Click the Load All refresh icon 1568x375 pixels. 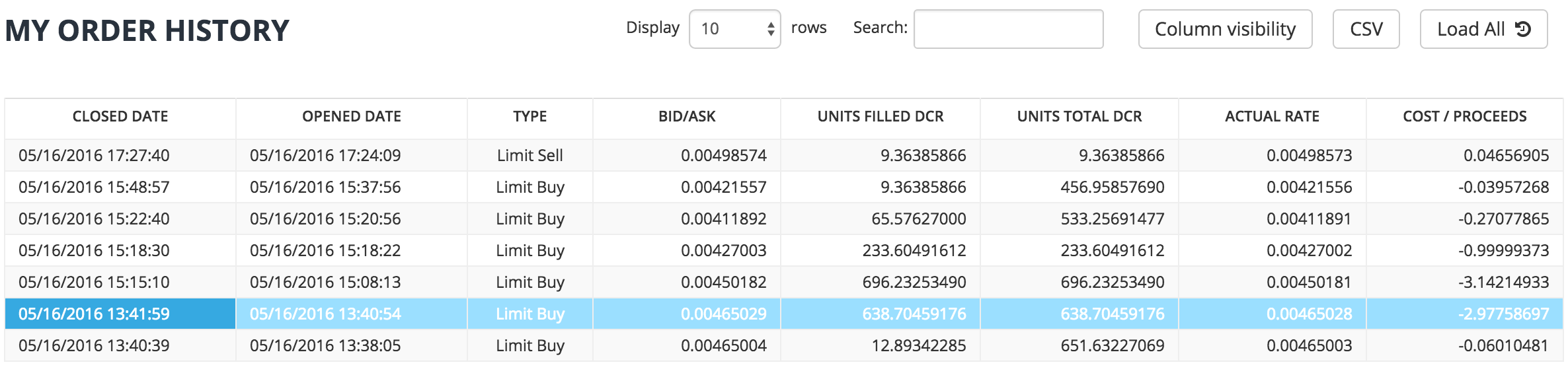[1523, 29]
